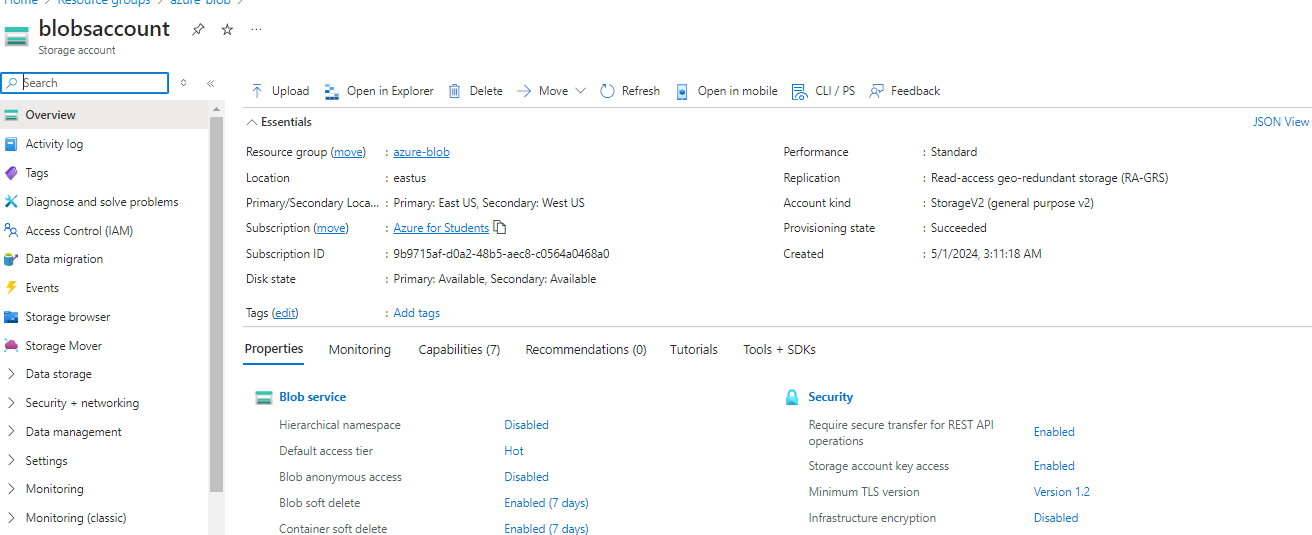The image size is (1312, 535).
Task: Click Enabled value for Require secure transfer
Action: pos(1054,432)
